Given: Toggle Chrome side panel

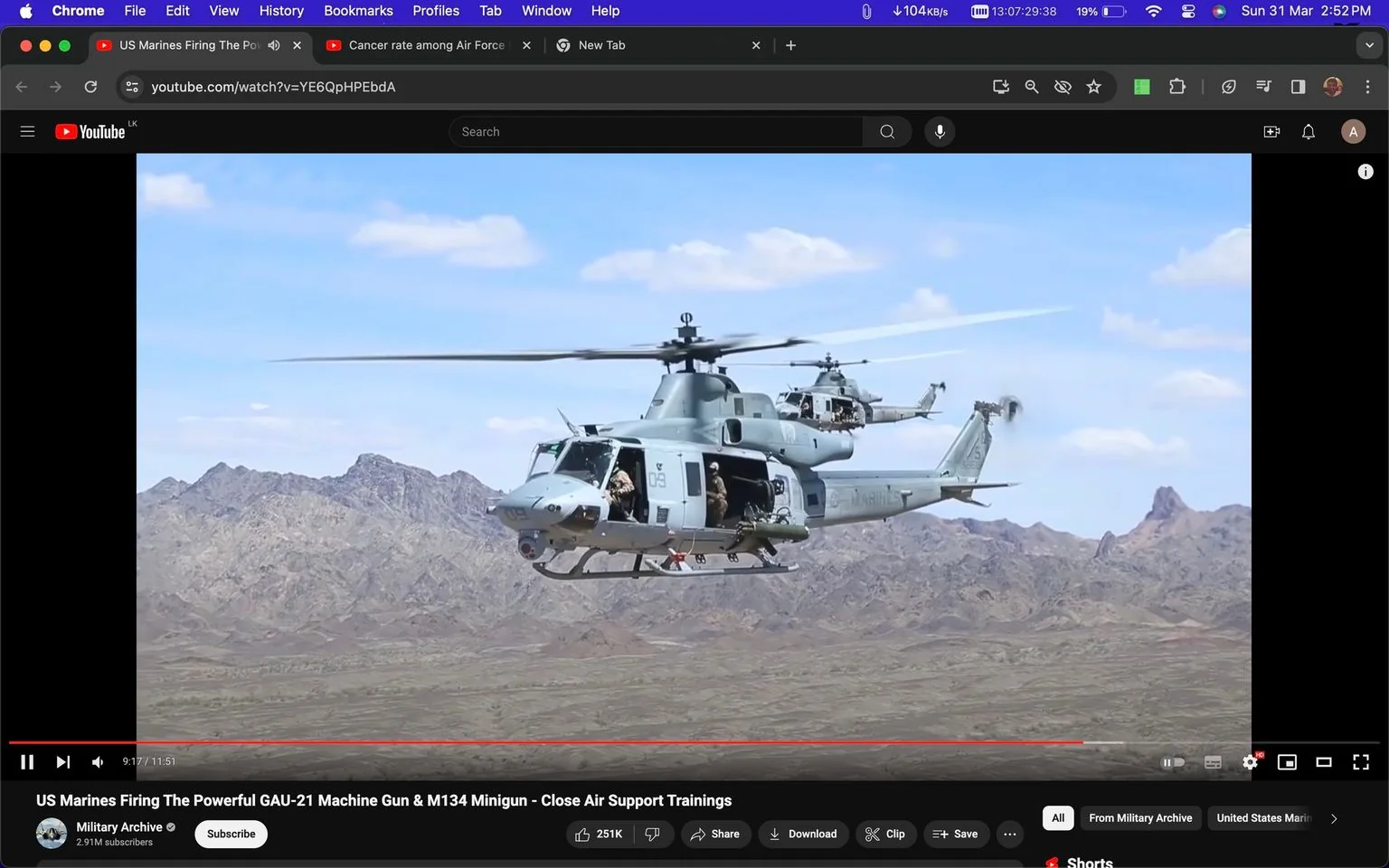Looking at the screenshot, I should [1298, 87].
